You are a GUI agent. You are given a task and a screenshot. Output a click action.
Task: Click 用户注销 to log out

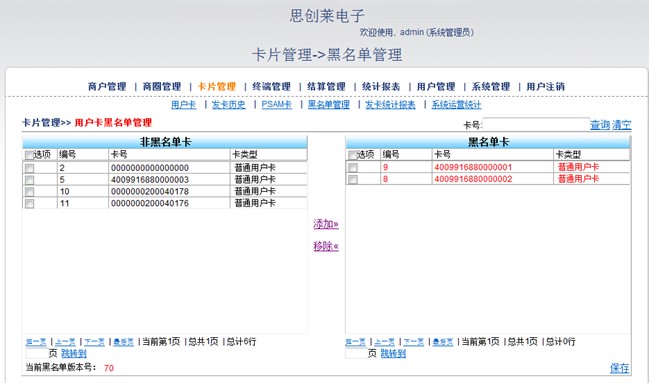[x=546, y=87]
